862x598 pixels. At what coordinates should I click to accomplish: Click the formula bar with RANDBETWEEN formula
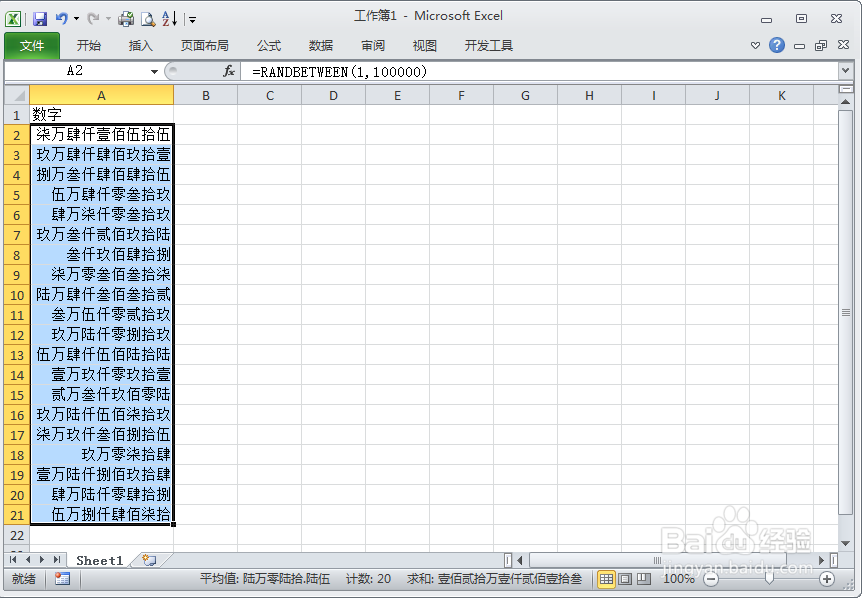point(539,71)
